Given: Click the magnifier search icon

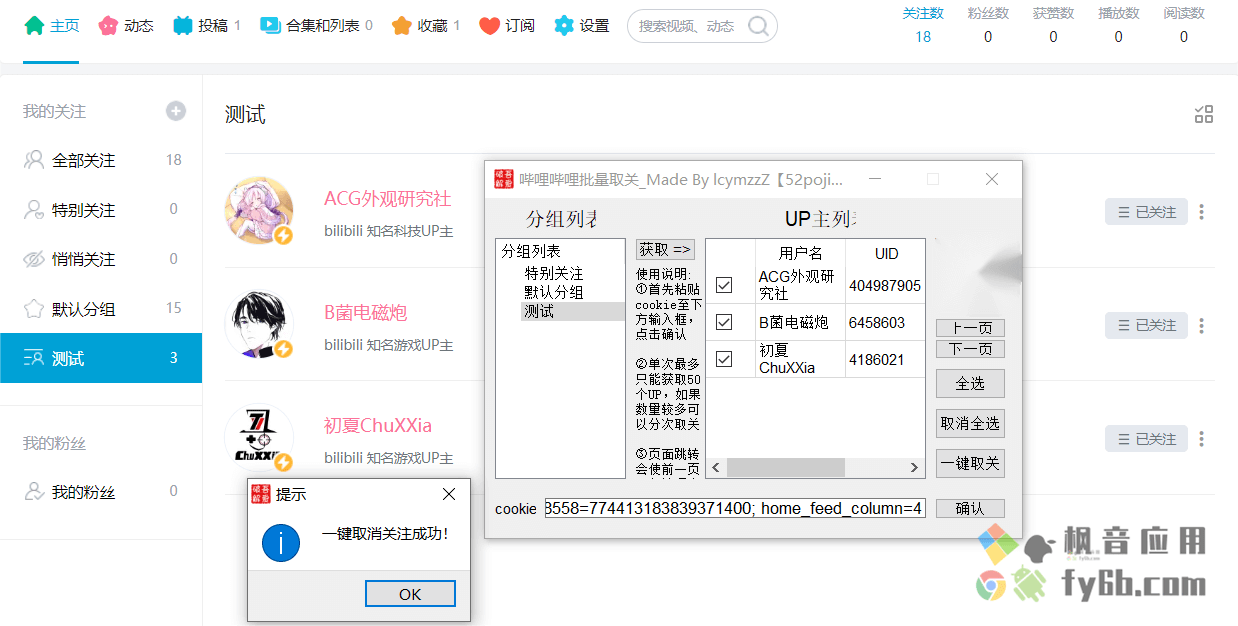Looking at the screenshot, I should tap(759, 26).
